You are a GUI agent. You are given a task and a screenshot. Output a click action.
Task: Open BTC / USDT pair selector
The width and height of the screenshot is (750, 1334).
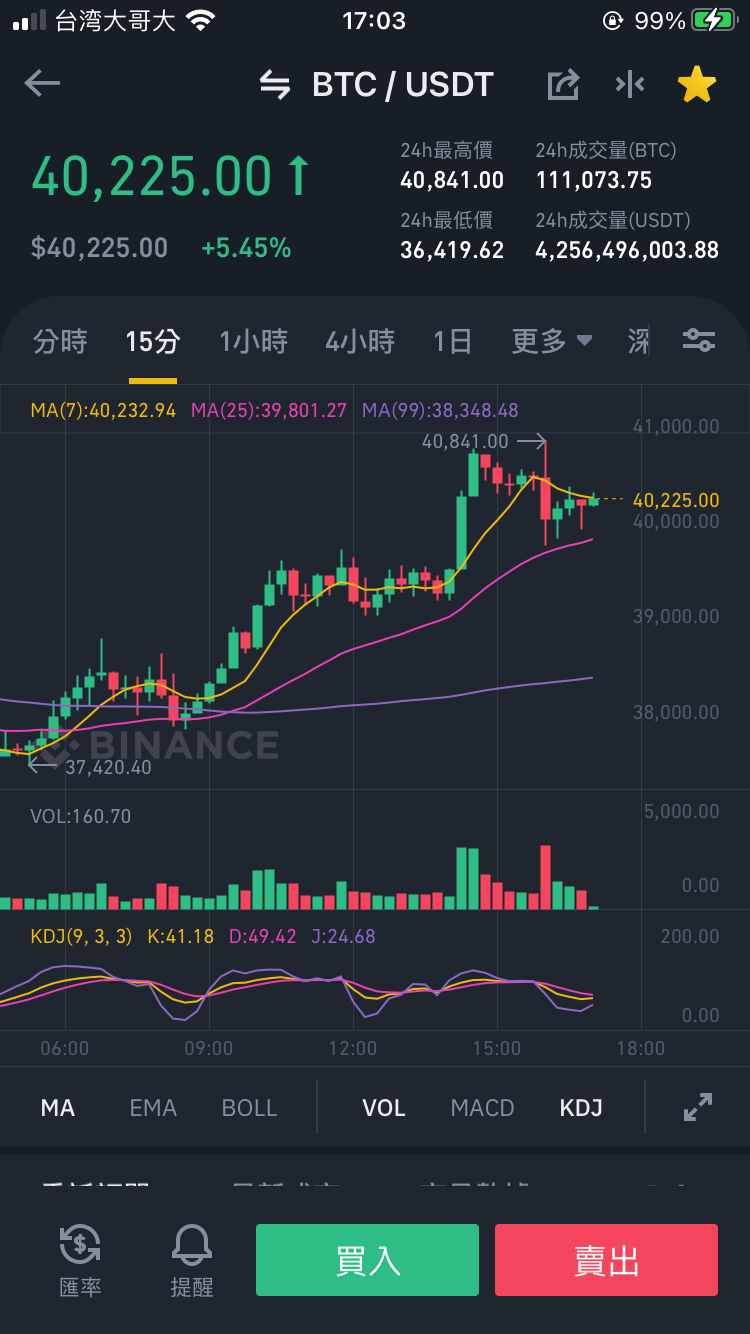click(x=403, y=85)
